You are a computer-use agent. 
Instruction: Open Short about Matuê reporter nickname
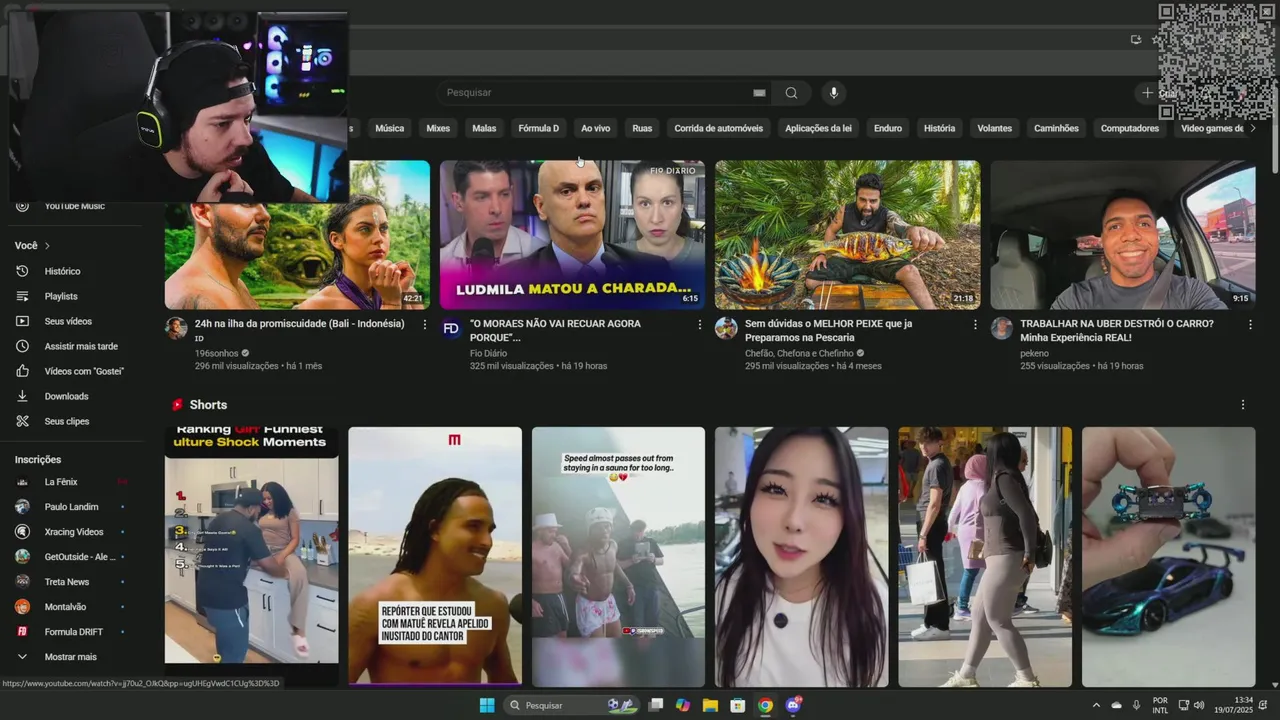pos(435,556)
